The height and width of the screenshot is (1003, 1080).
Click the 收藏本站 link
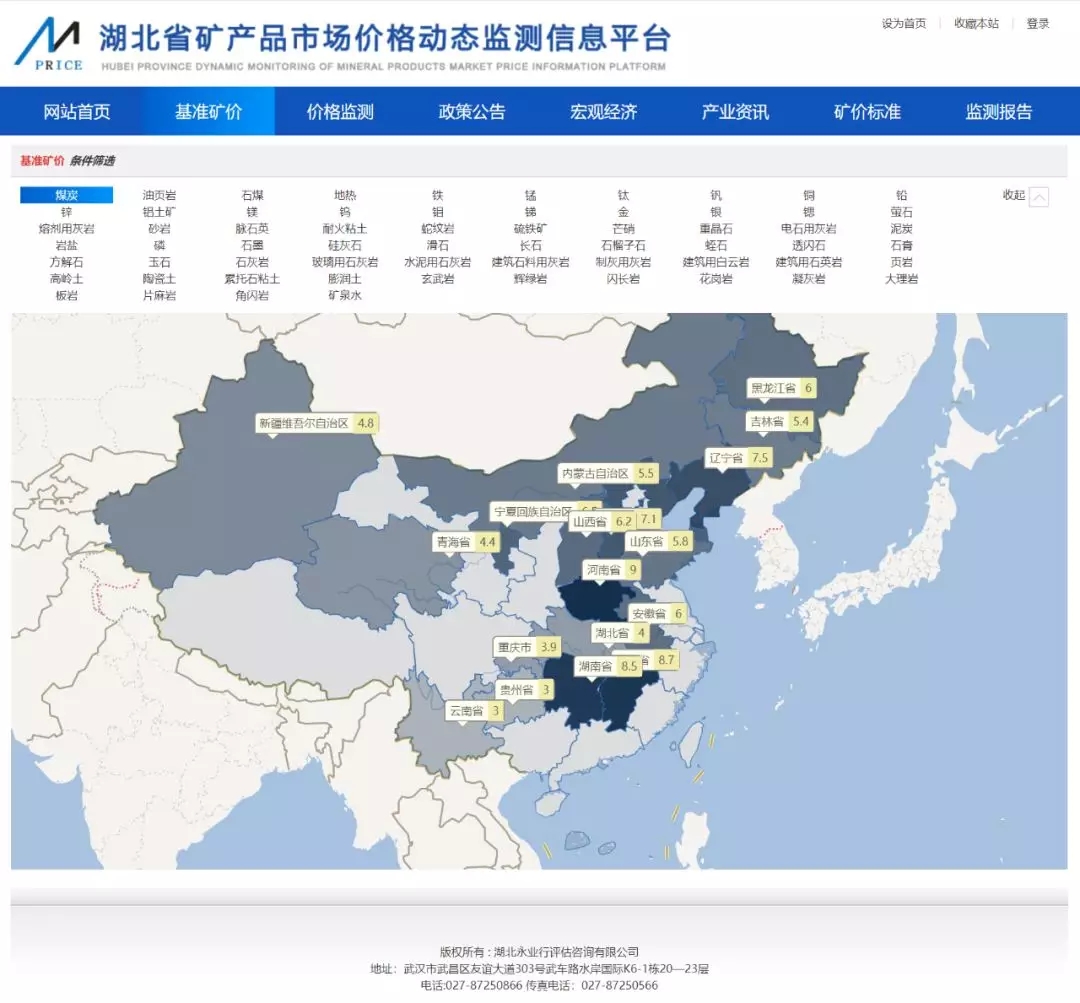click(976, 24)
